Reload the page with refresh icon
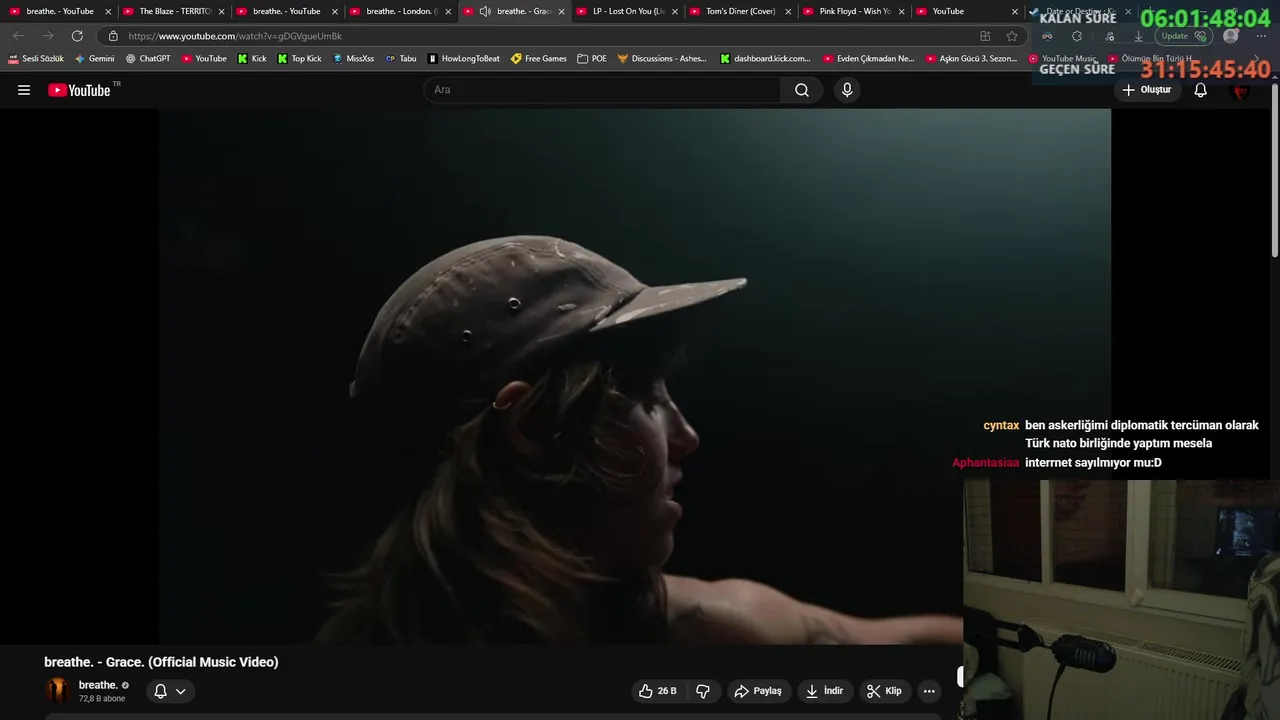The image size is (1280, 720). coord(77,36)
